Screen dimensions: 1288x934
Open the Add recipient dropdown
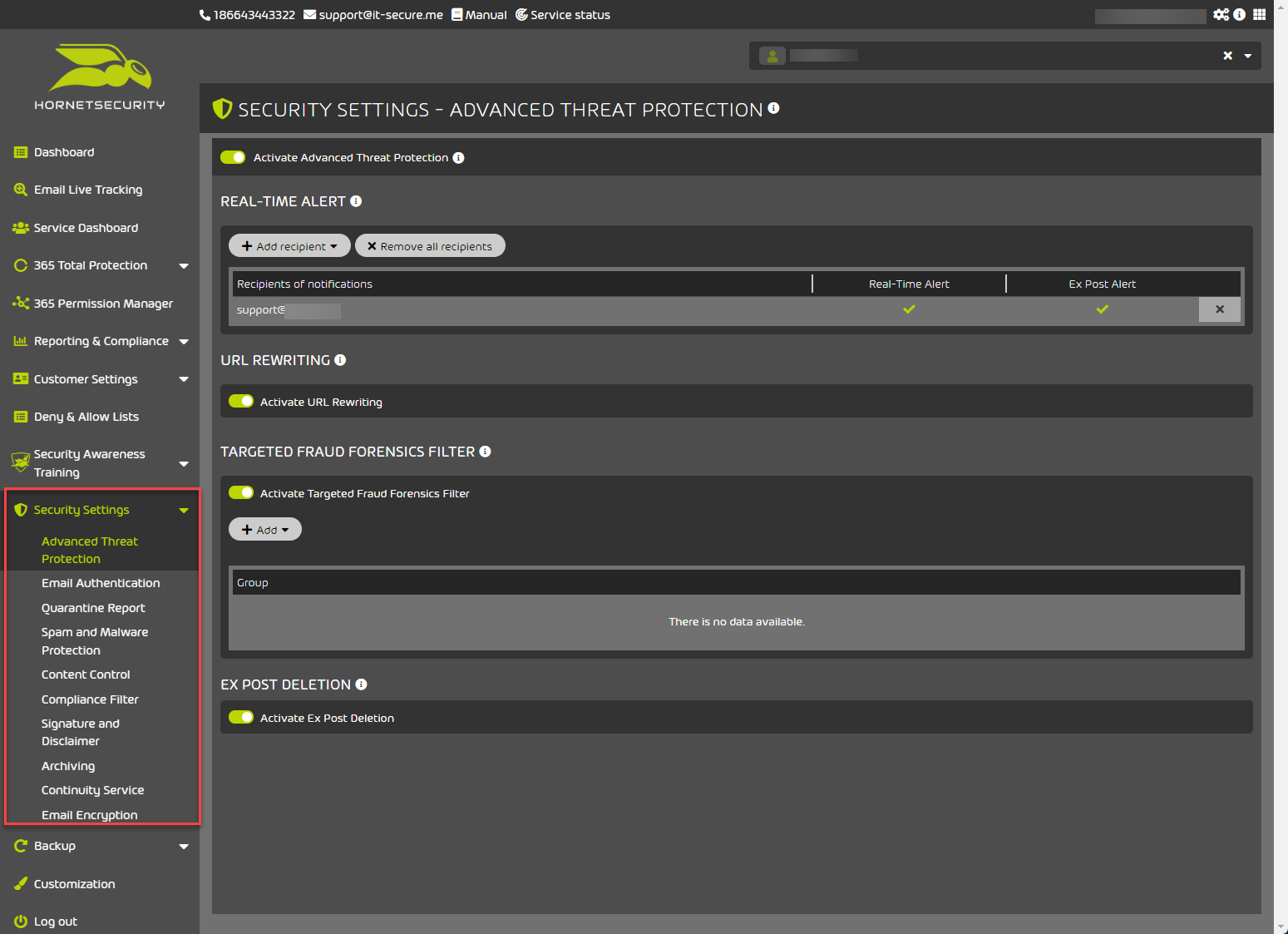[x=289, y=246]
